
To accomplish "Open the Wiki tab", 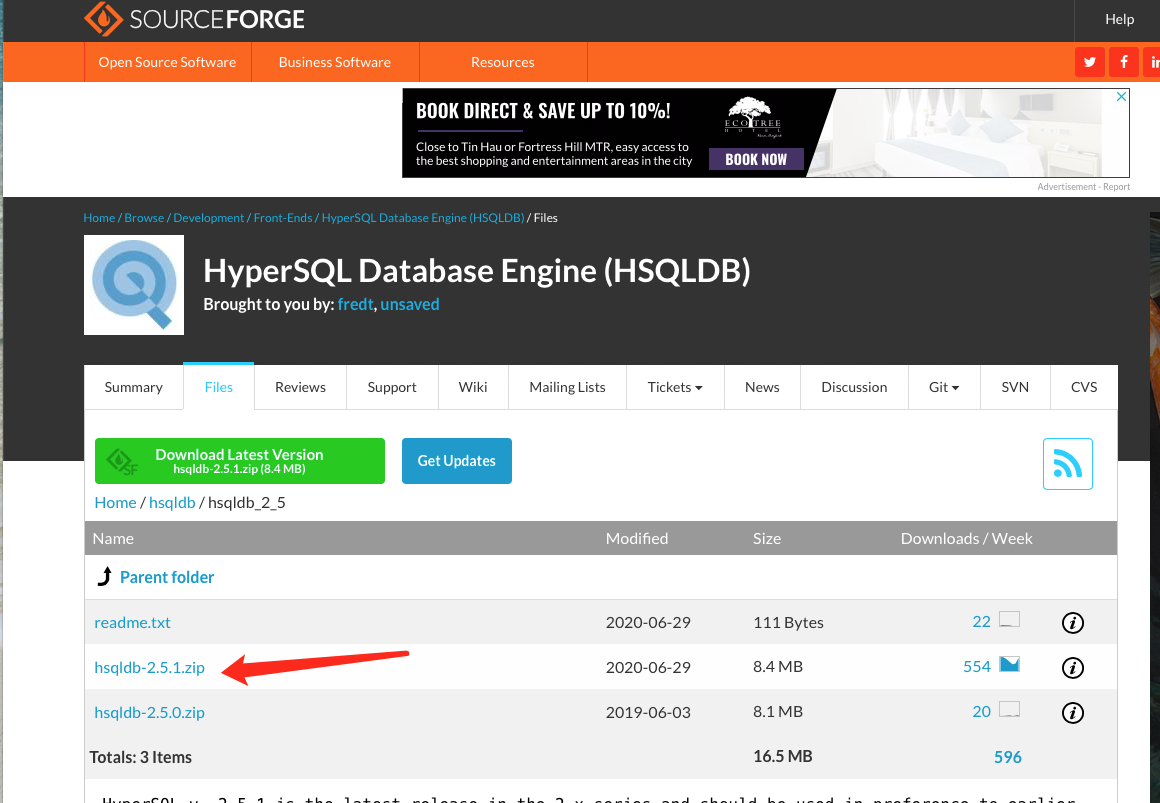I will click(473, 387).
